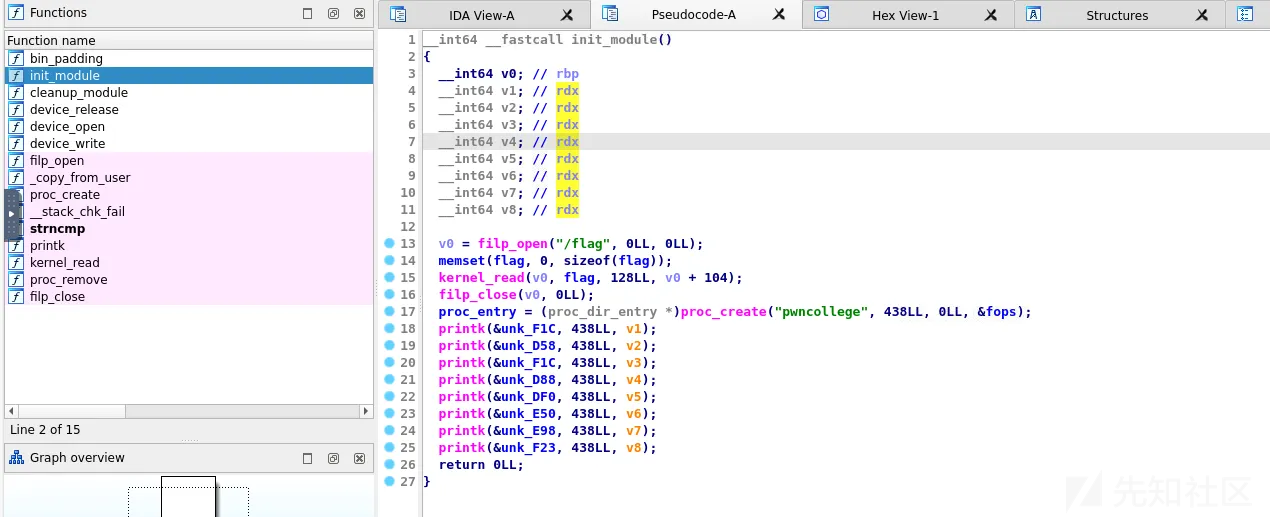Close the Structures tab
This screenshot has height=517, width=1270.
pos(1203,15)
